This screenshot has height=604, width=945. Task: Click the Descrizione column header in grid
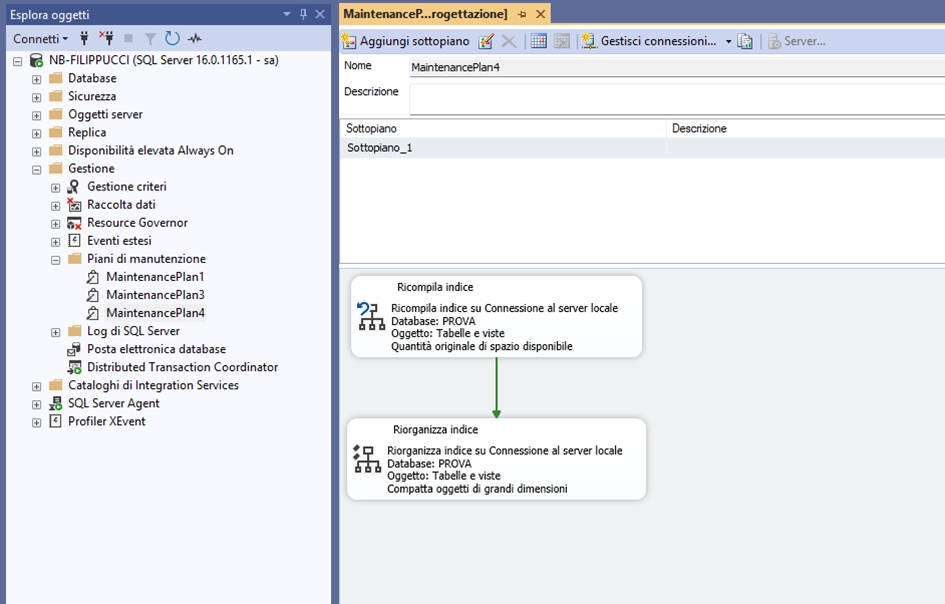click(x=806, y=128)
